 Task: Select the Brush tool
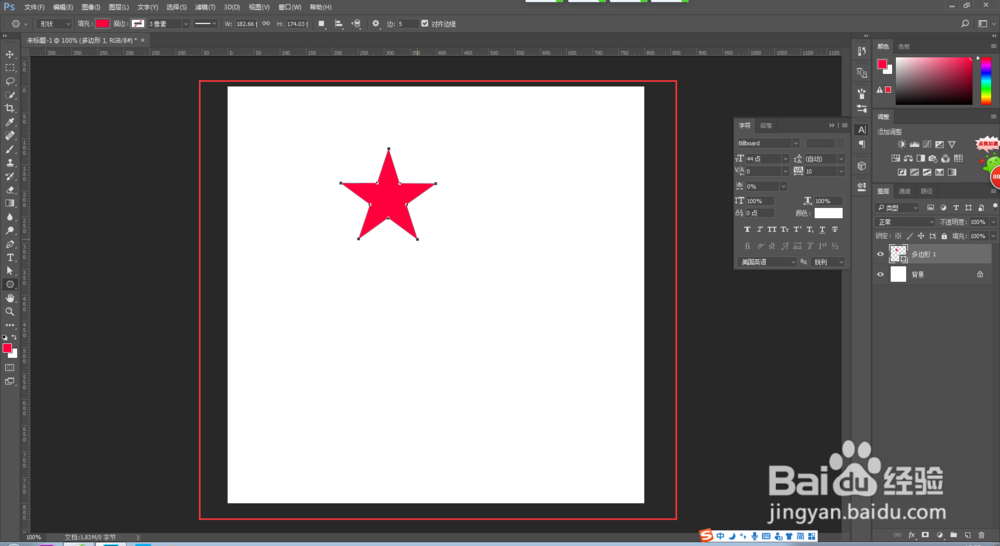click(10, 149)
